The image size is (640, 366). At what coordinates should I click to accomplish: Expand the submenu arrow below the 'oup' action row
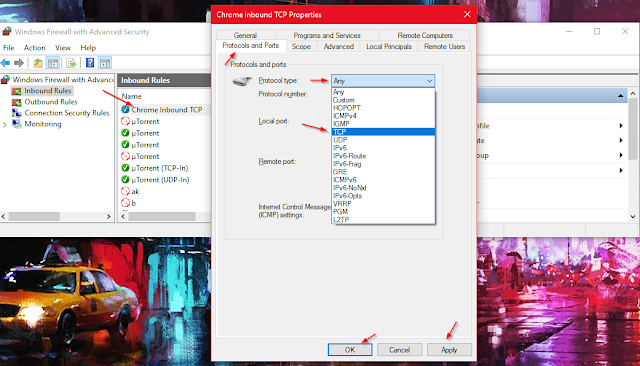point(621,170)
